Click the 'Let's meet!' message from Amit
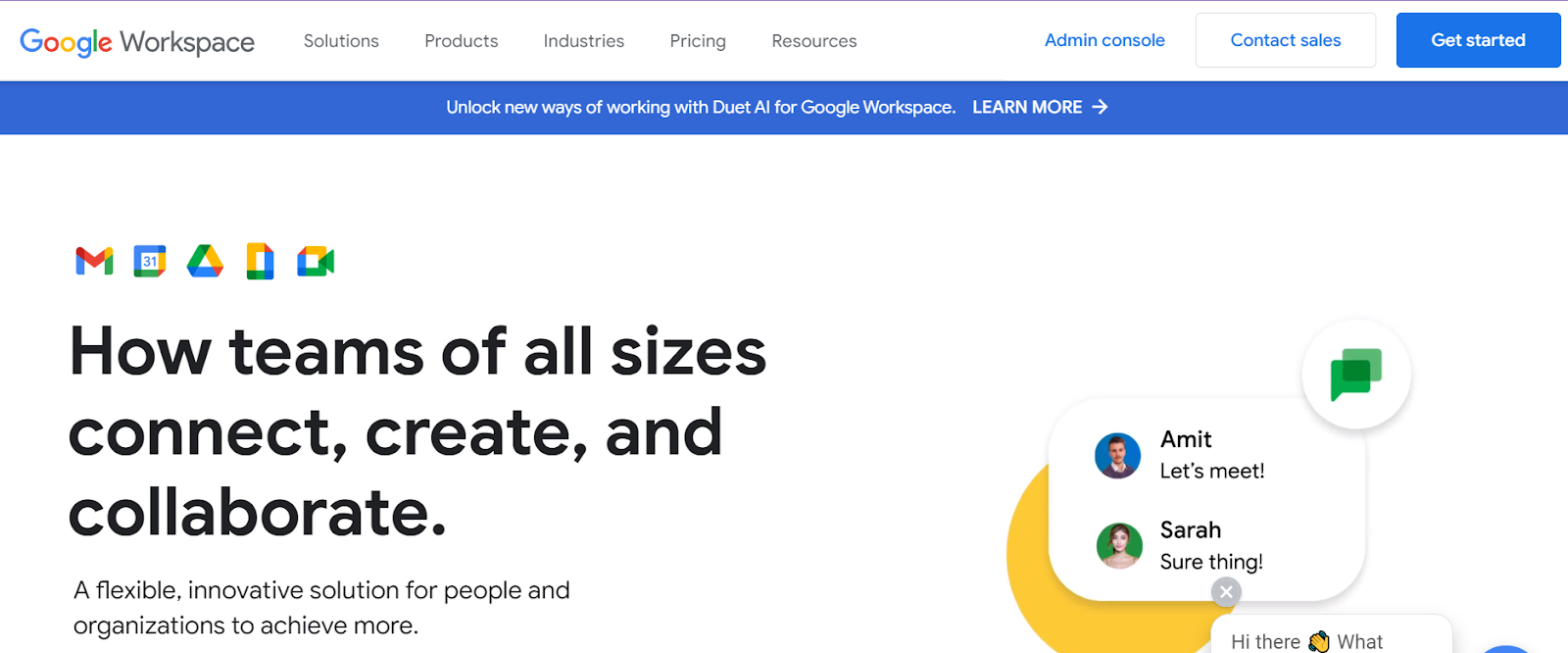Viewport: 1568px width, 653px height. (1212, 472)
